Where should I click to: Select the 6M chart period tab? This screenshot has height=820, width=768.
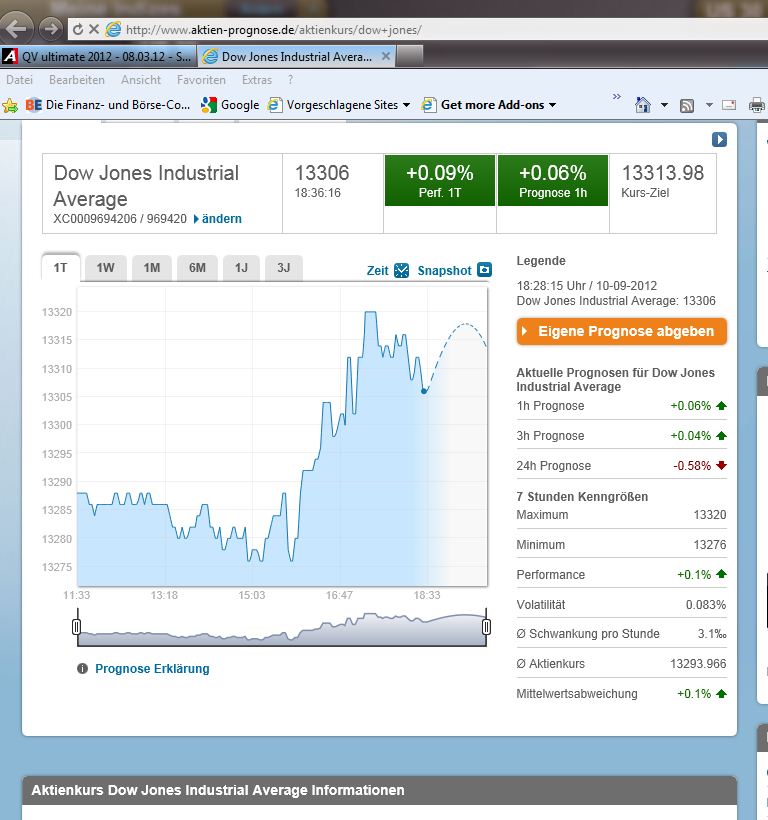[197, 268]
